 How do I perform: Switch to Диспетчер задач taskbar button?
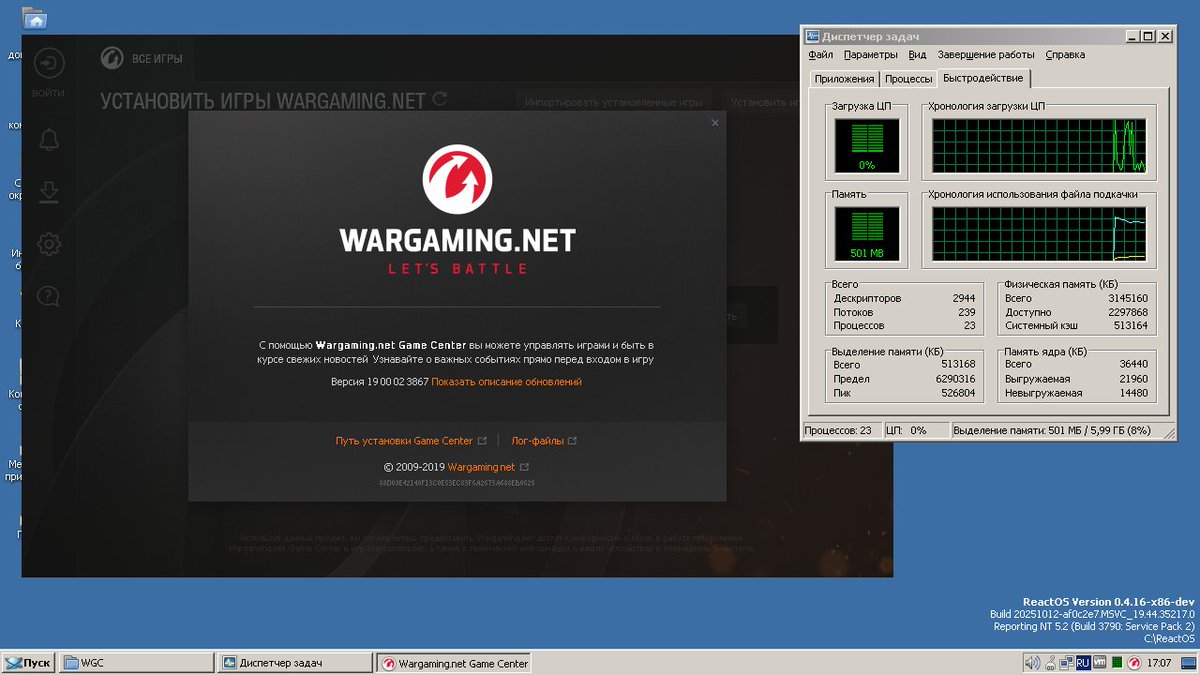(x=295, y=662)
